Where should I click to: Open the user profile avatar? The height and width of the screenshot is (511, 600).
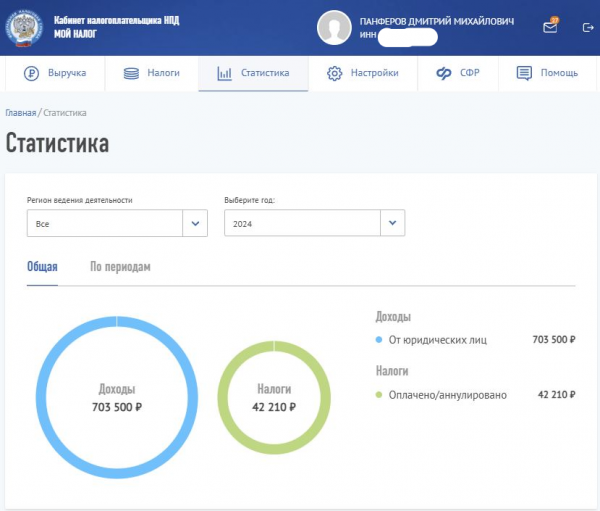(334, 27)
